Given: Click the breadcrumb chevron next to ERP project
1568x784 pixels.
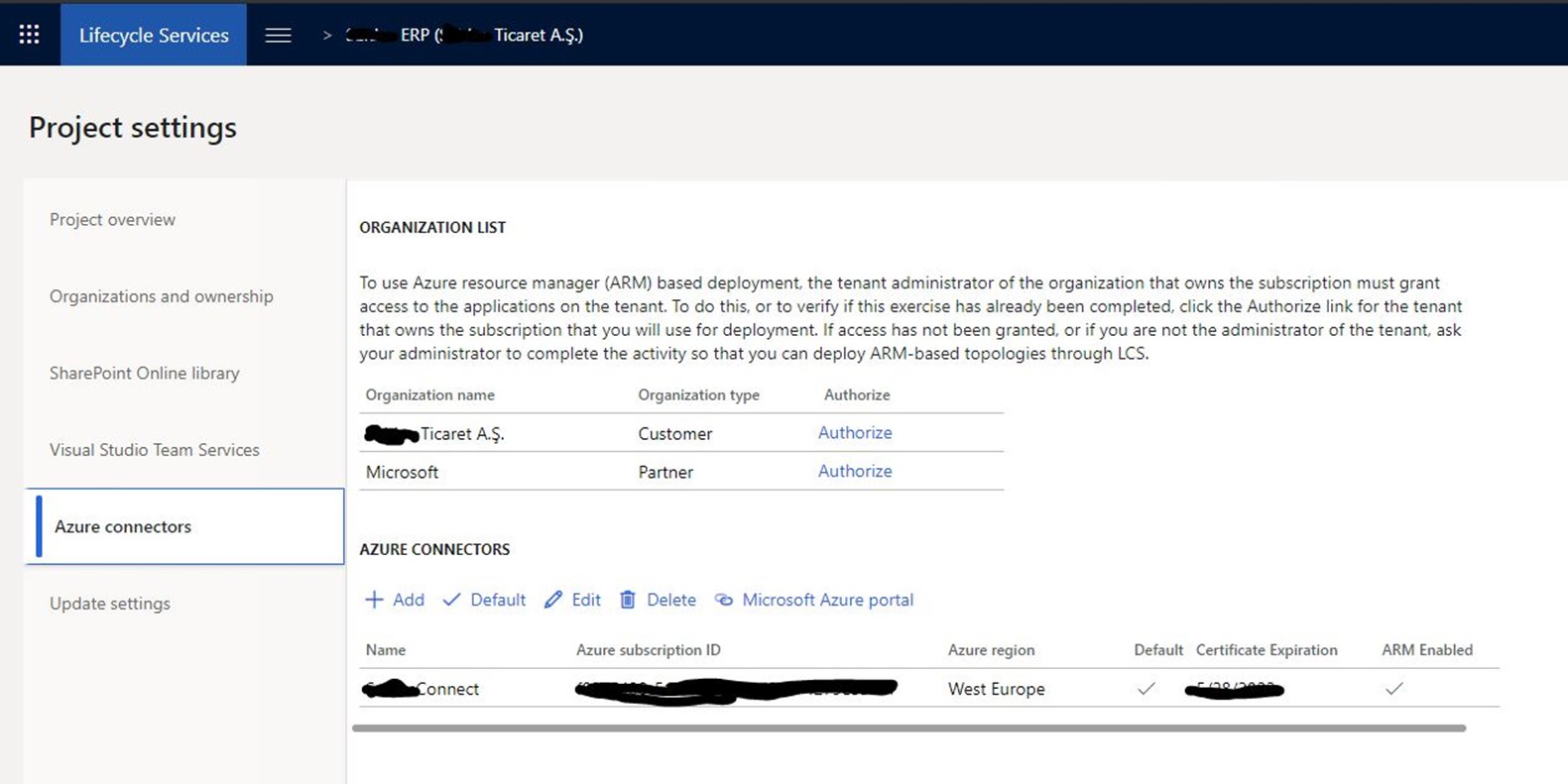Looking at the screenshot, I should (x=326, y=36).
